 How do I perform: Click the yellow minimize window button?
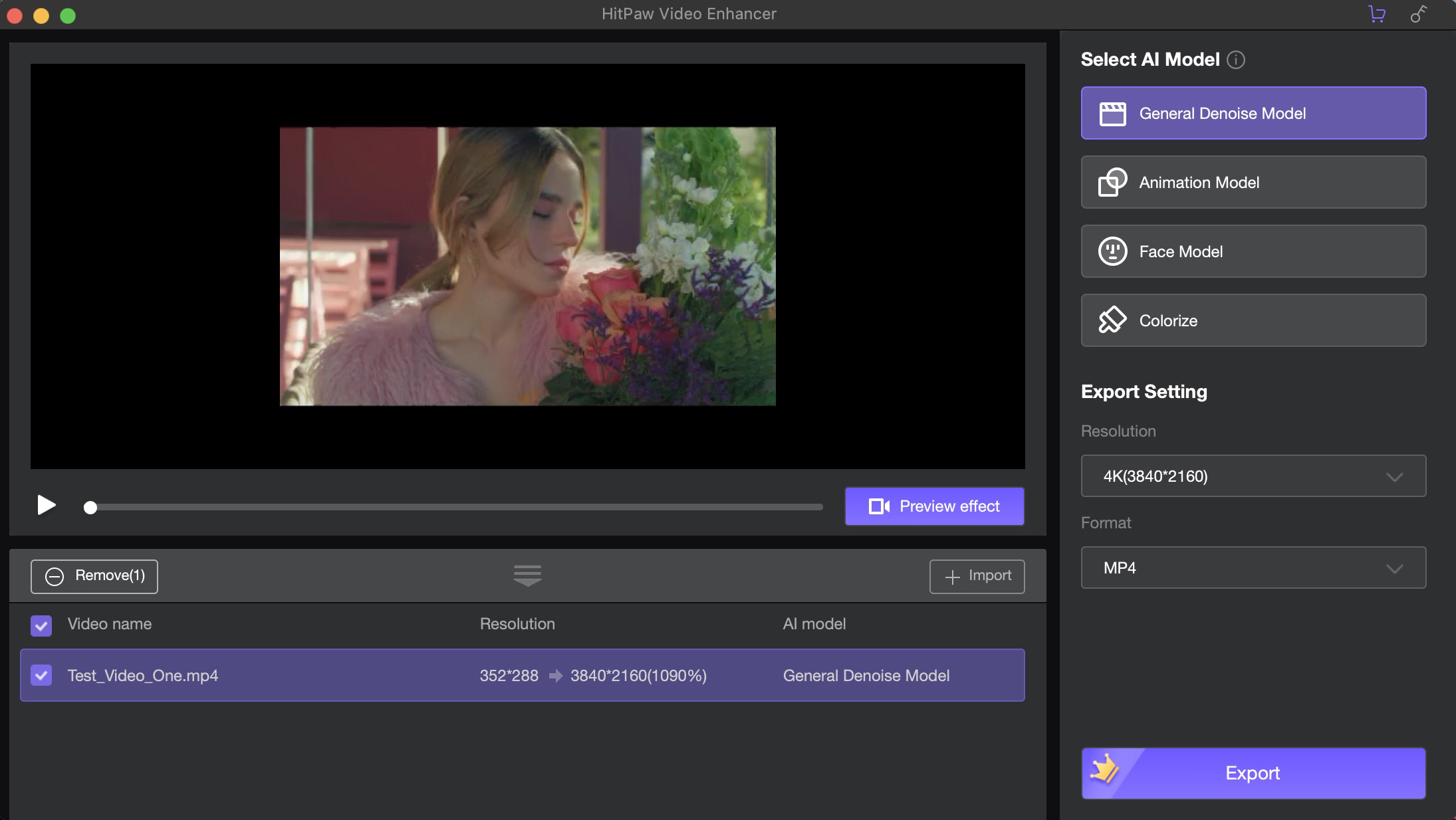point(41,15)
